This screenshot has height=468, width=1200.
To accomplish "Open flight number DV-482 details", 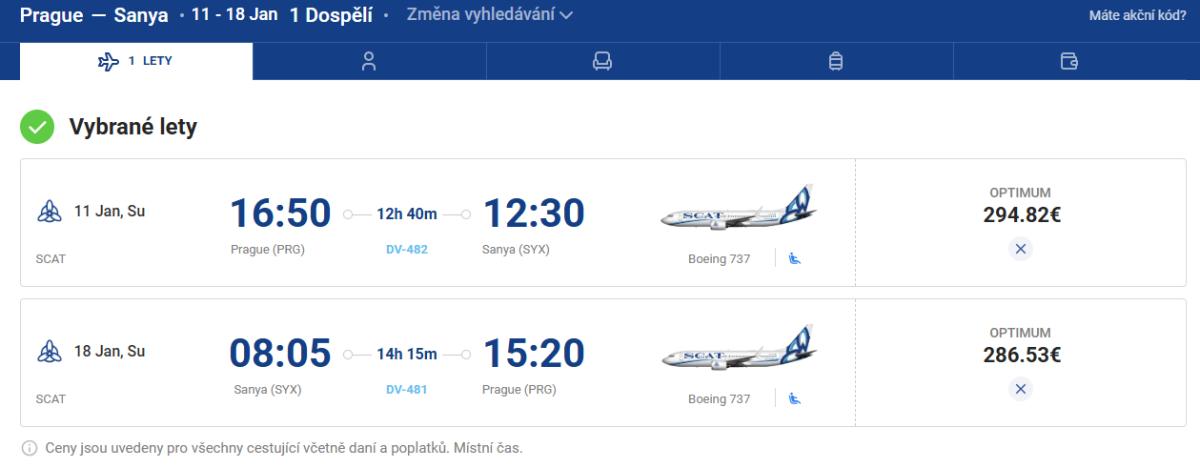I will [407, 249].
